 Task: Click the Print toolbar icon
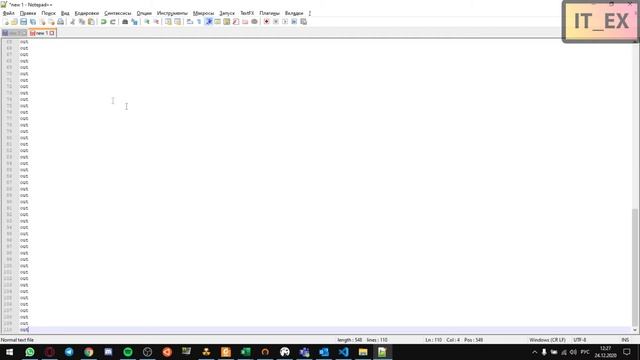[x=60, y=22]
